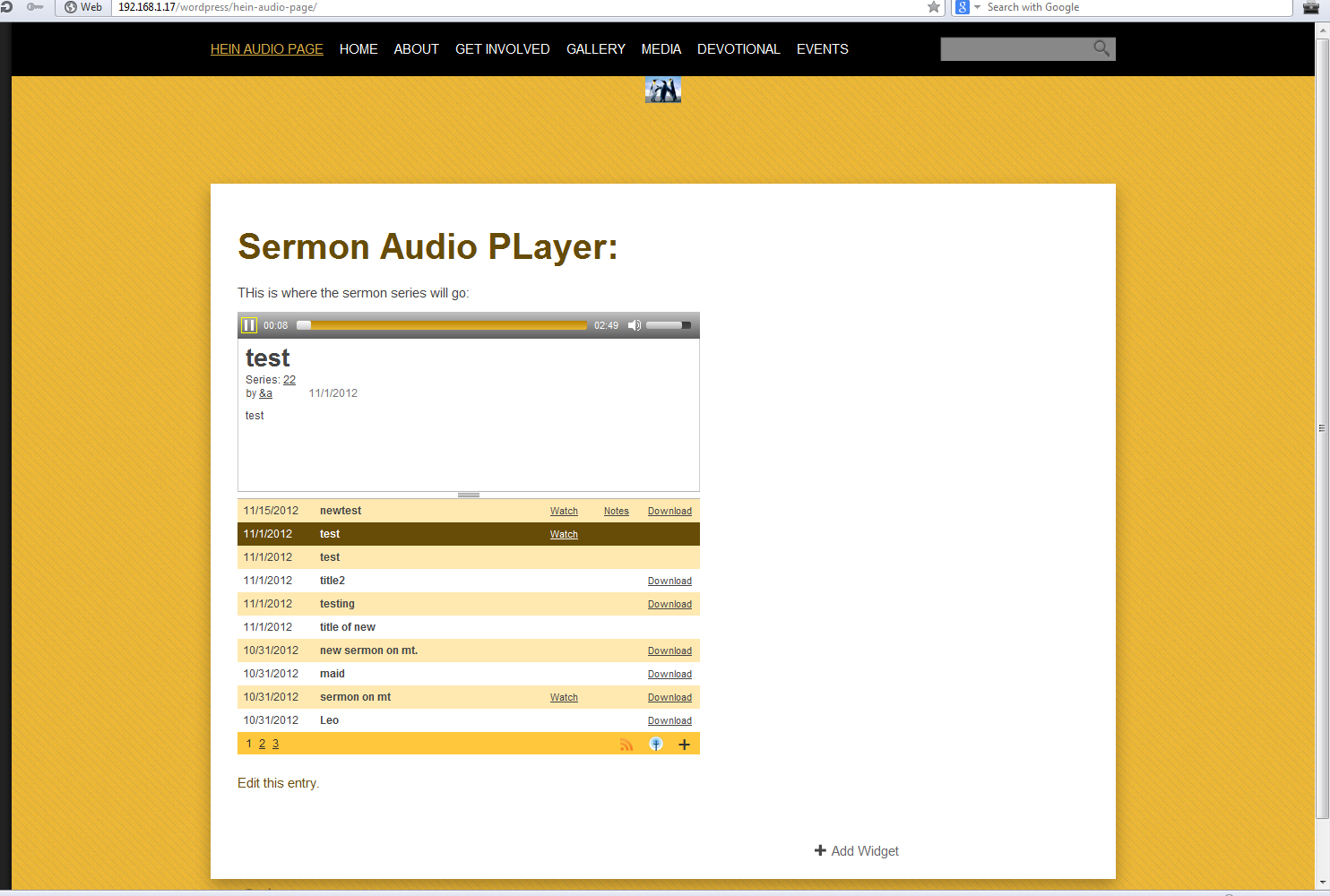The width and height of the screenshot is (1330, 896).
Task: Click the penguin logo image
Action: click(x=662, y=90)
